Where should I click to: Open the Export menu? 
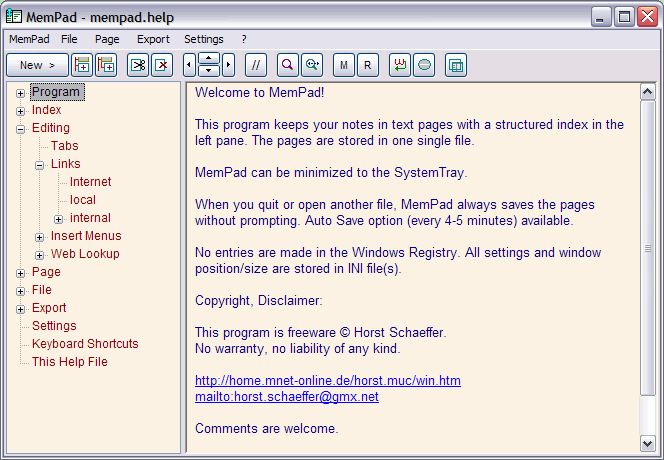153,39
